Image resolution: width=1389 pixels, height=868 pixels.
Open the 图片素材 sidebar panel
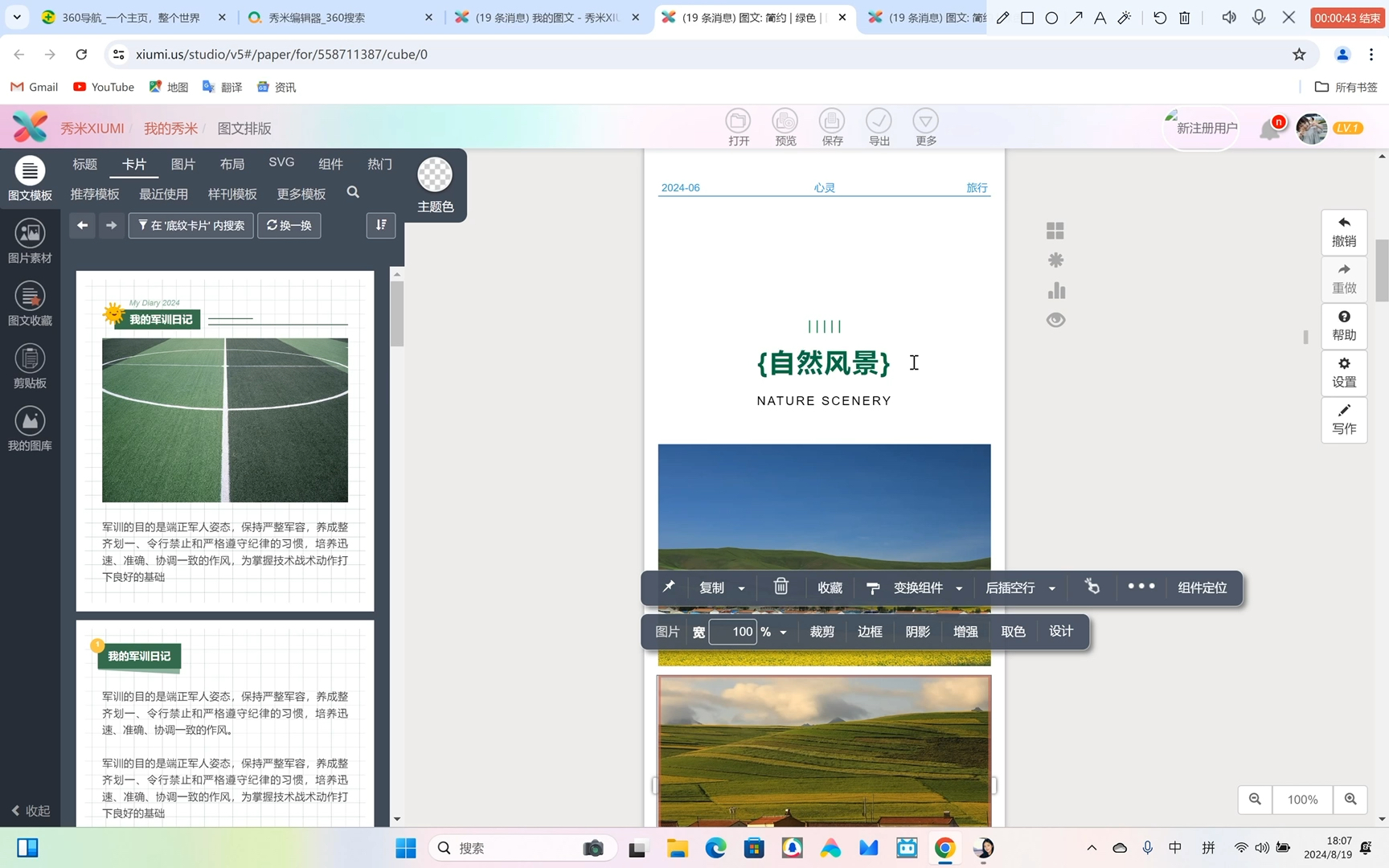click(30, 242)
